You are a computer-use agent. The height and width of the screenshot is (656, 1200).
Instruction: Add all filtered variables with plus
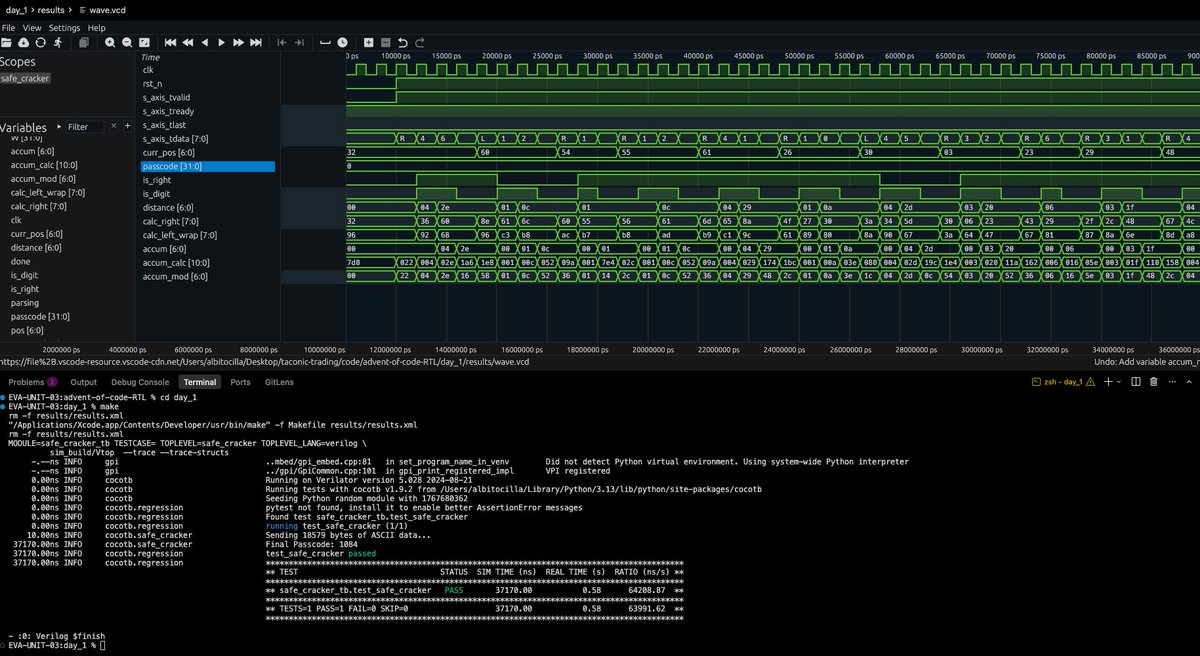coord(127,127)
